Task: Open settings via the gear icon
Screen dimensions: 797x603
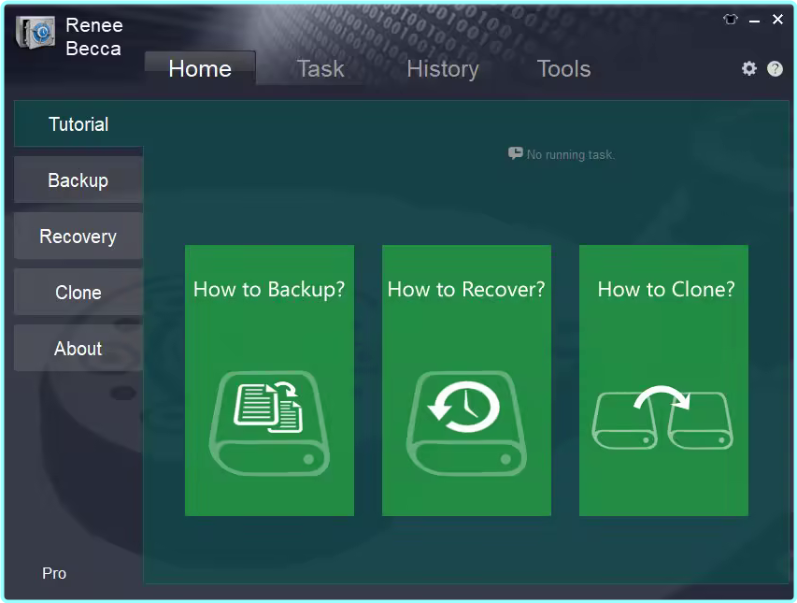Action: [x=749, y=69]
